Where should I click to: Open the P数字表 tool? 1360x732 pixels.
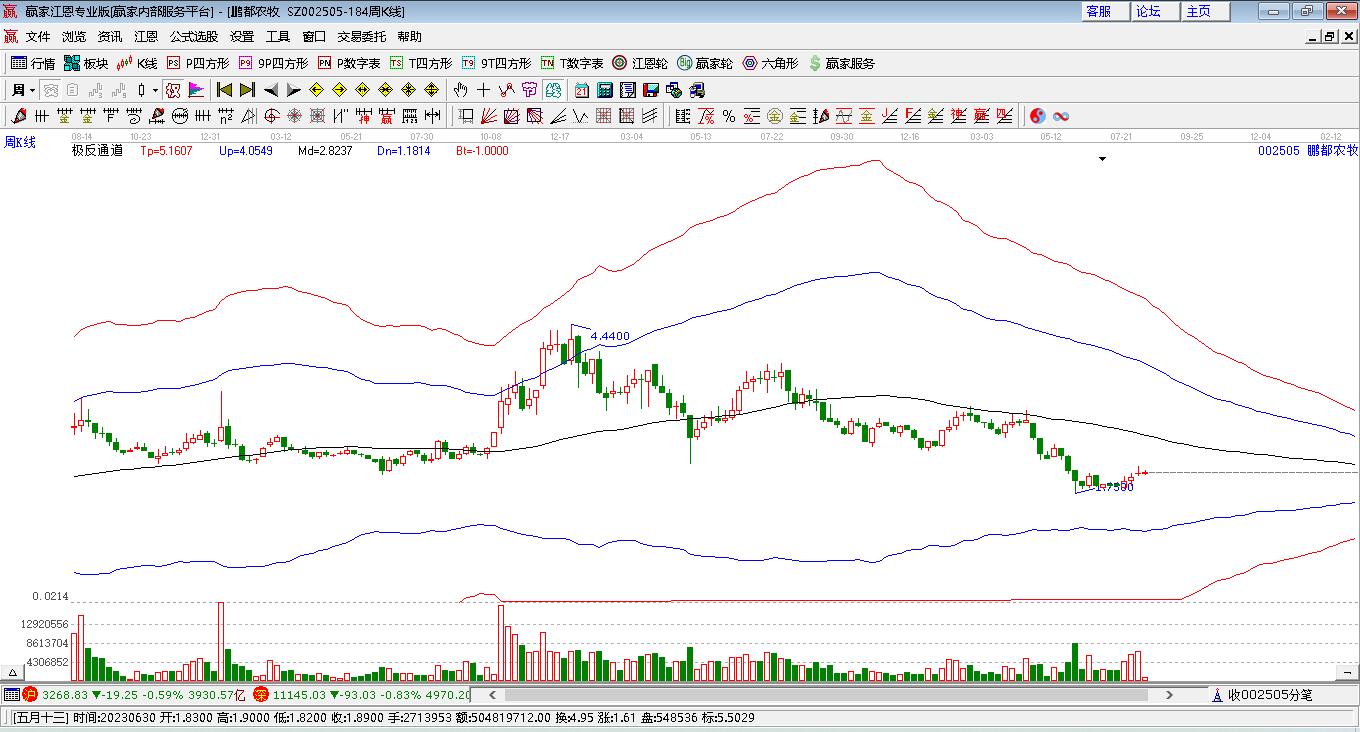349,63
